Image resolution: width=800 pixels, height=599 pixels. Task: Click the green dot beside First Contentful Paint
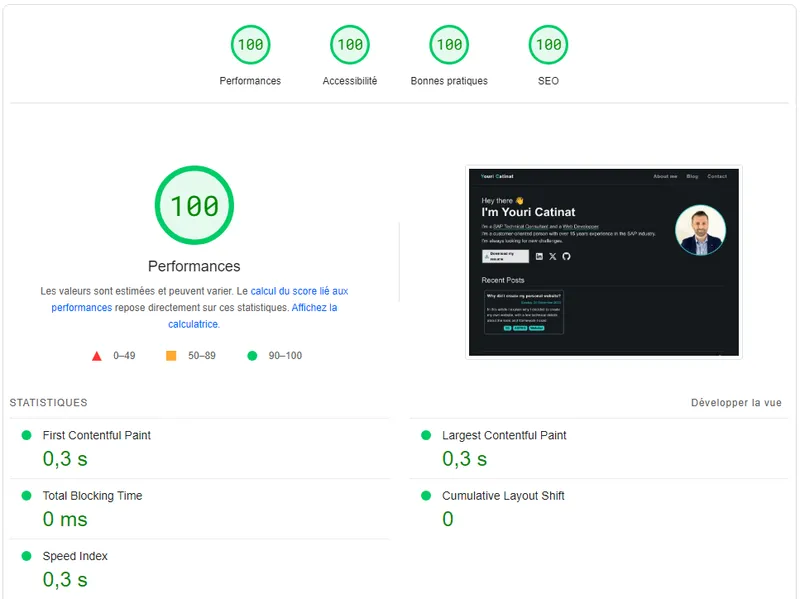25,436
